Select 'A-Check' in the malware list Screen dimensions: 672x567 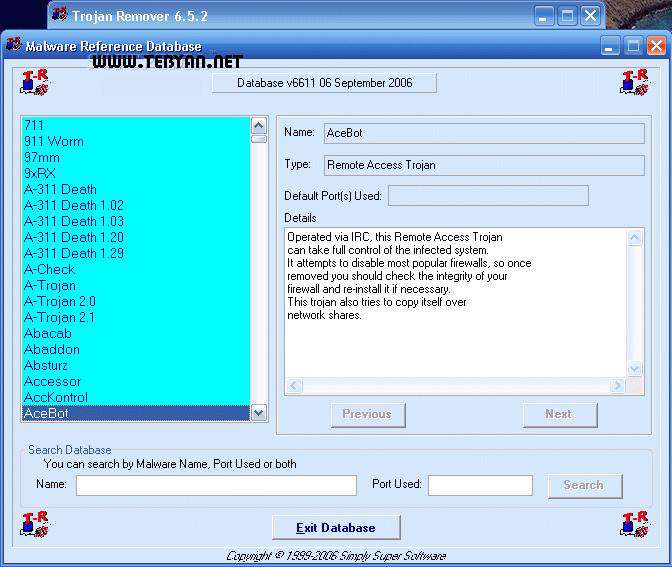click(x=135, y=269)
